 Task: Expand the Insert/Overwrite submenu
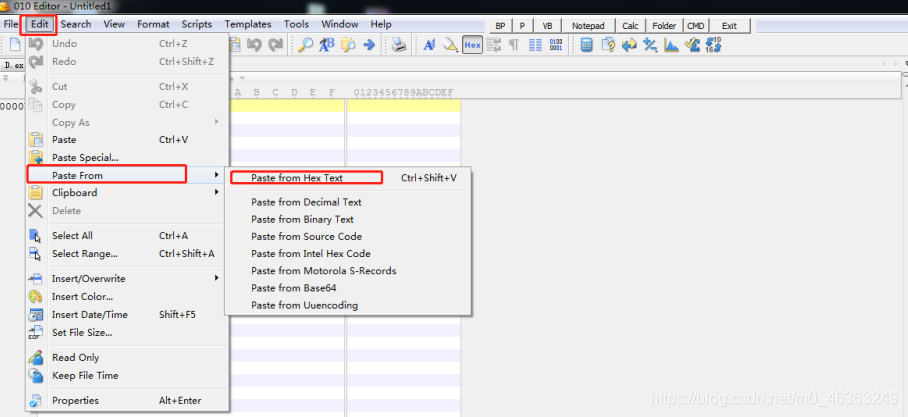click(127, 278)
